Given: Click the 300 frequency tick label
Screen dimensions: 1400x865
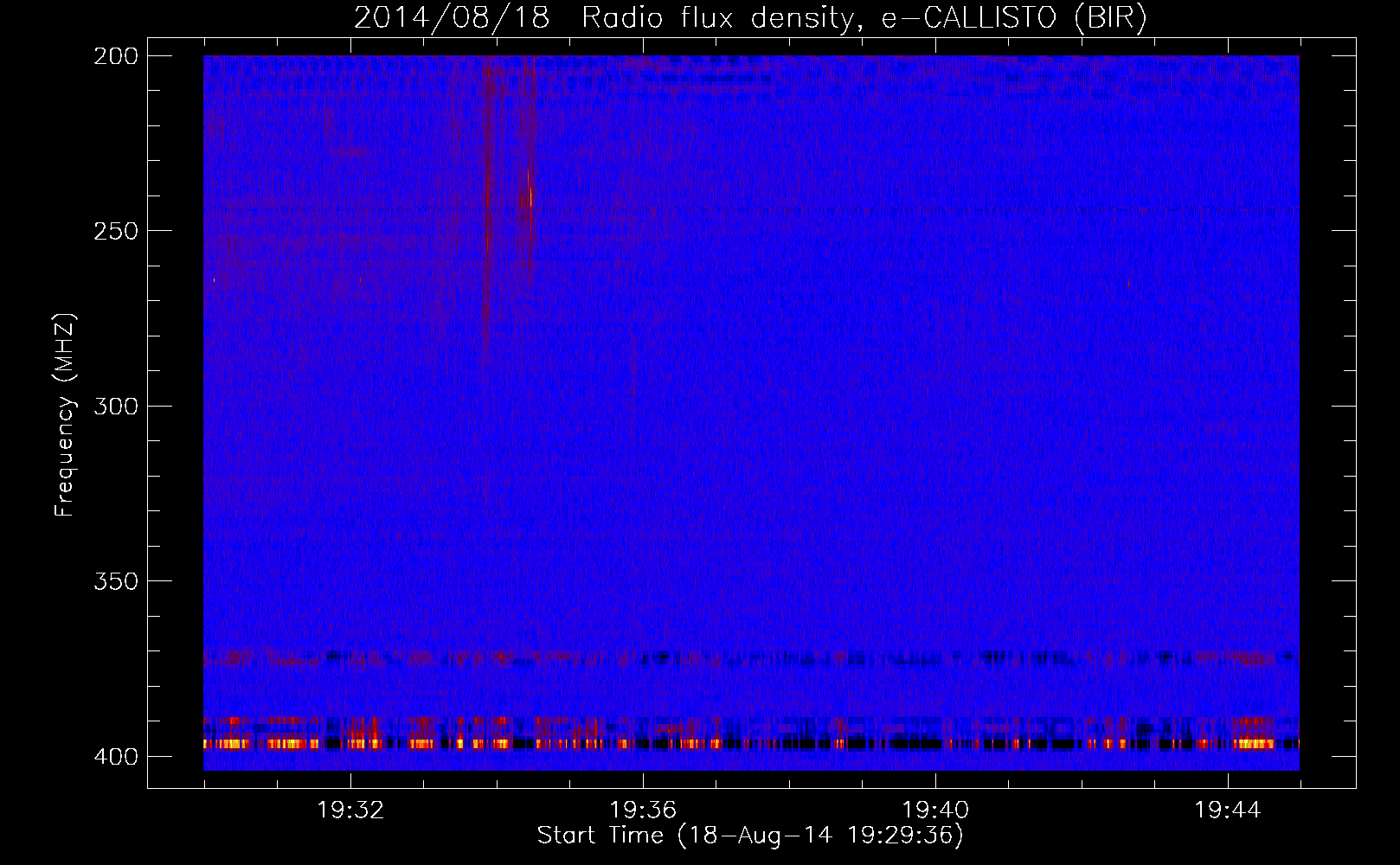Looking at the screenshot, I should (116, 407).
